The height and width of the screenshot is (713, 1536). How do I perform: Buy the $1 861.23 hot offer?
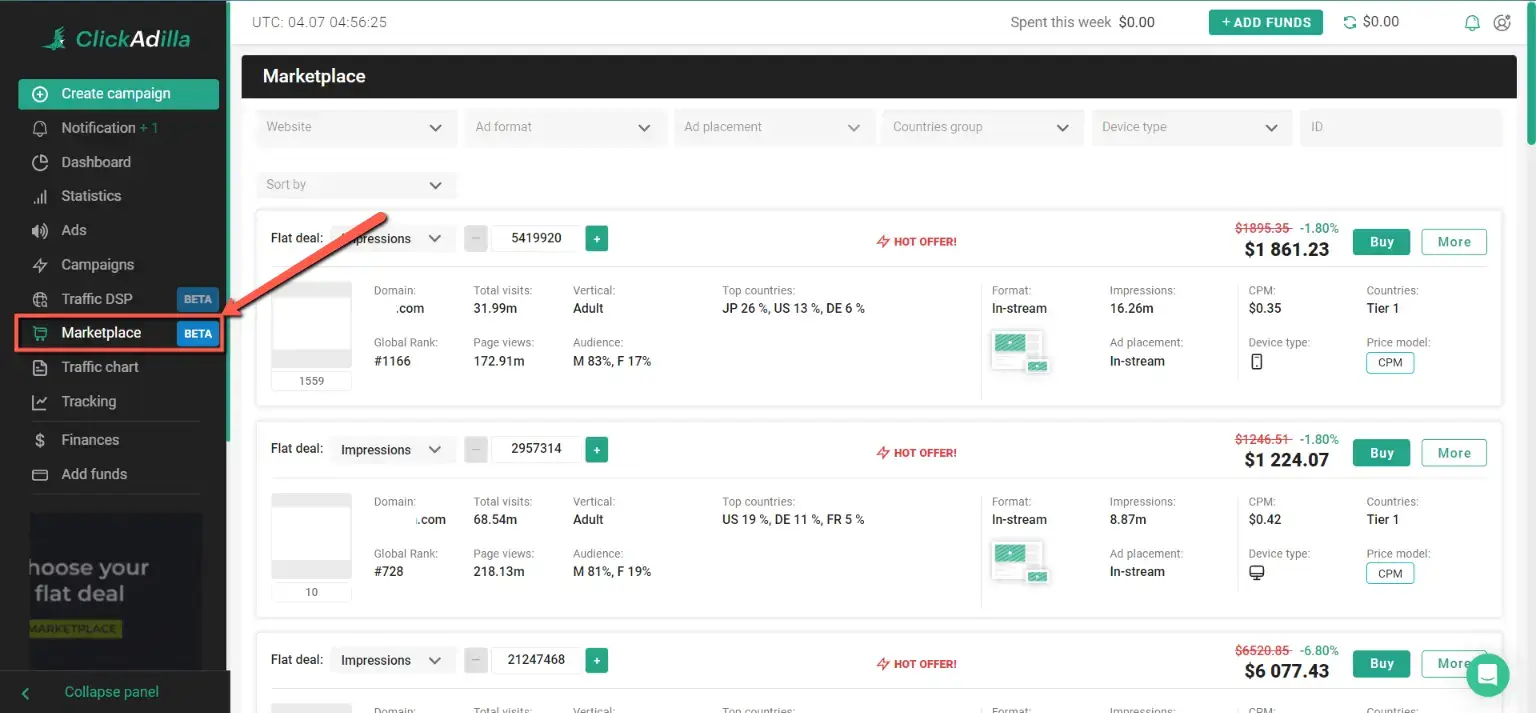tap(1381, 241)
